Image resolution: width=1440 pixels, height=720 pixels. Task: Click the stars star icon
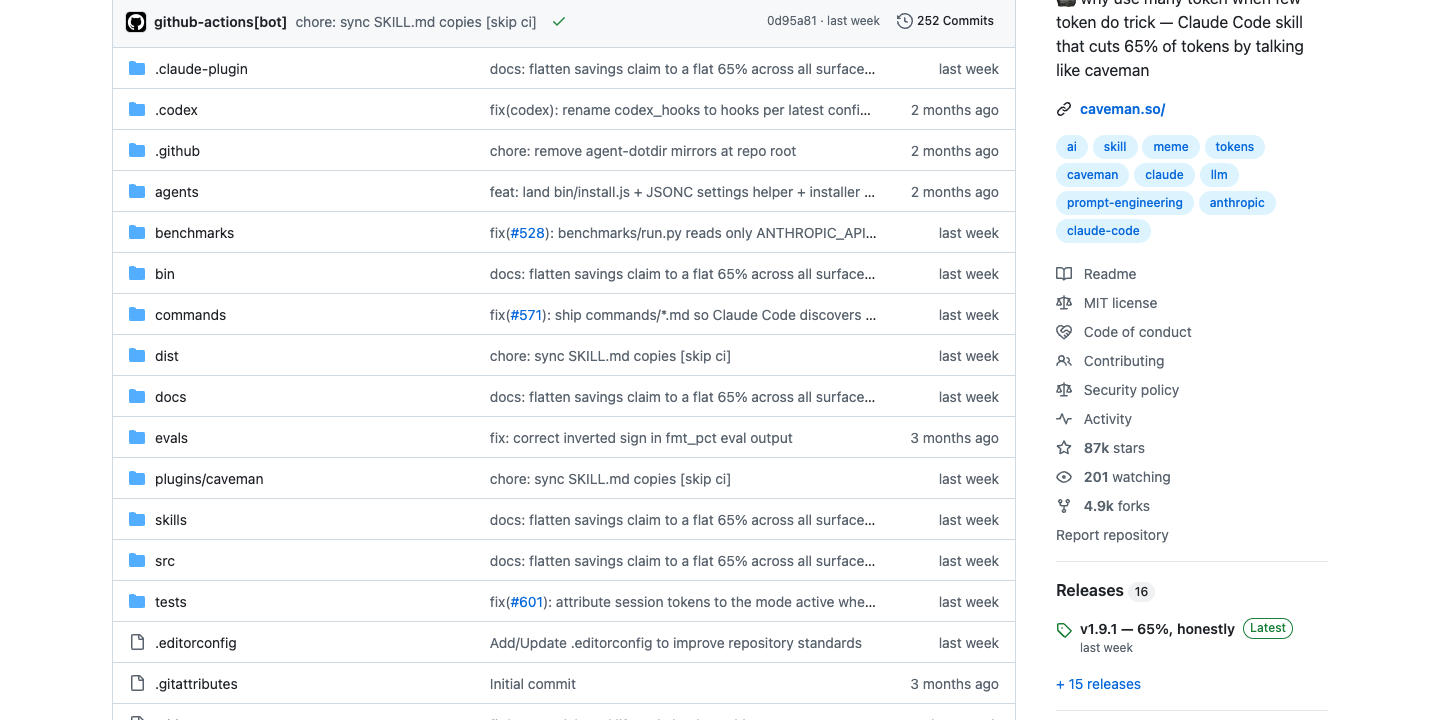pyautogui.click(x=1064, y=448)
